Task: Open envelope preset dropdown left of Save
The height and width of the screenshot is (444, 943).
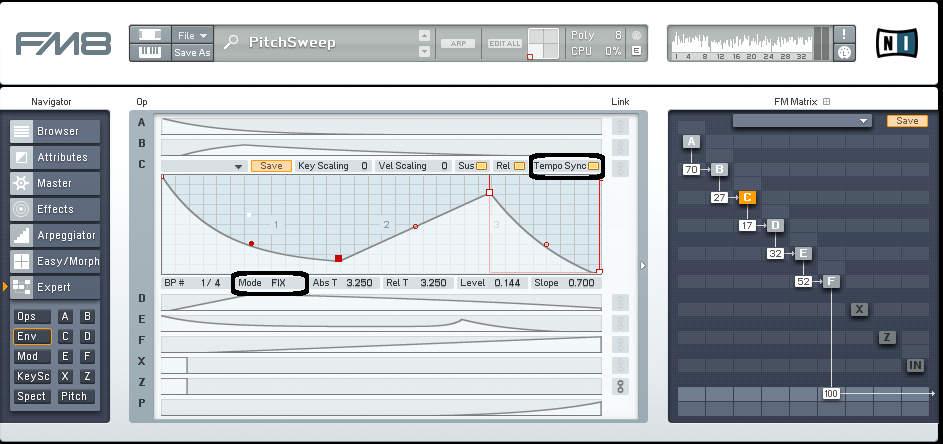Action: 203,166
